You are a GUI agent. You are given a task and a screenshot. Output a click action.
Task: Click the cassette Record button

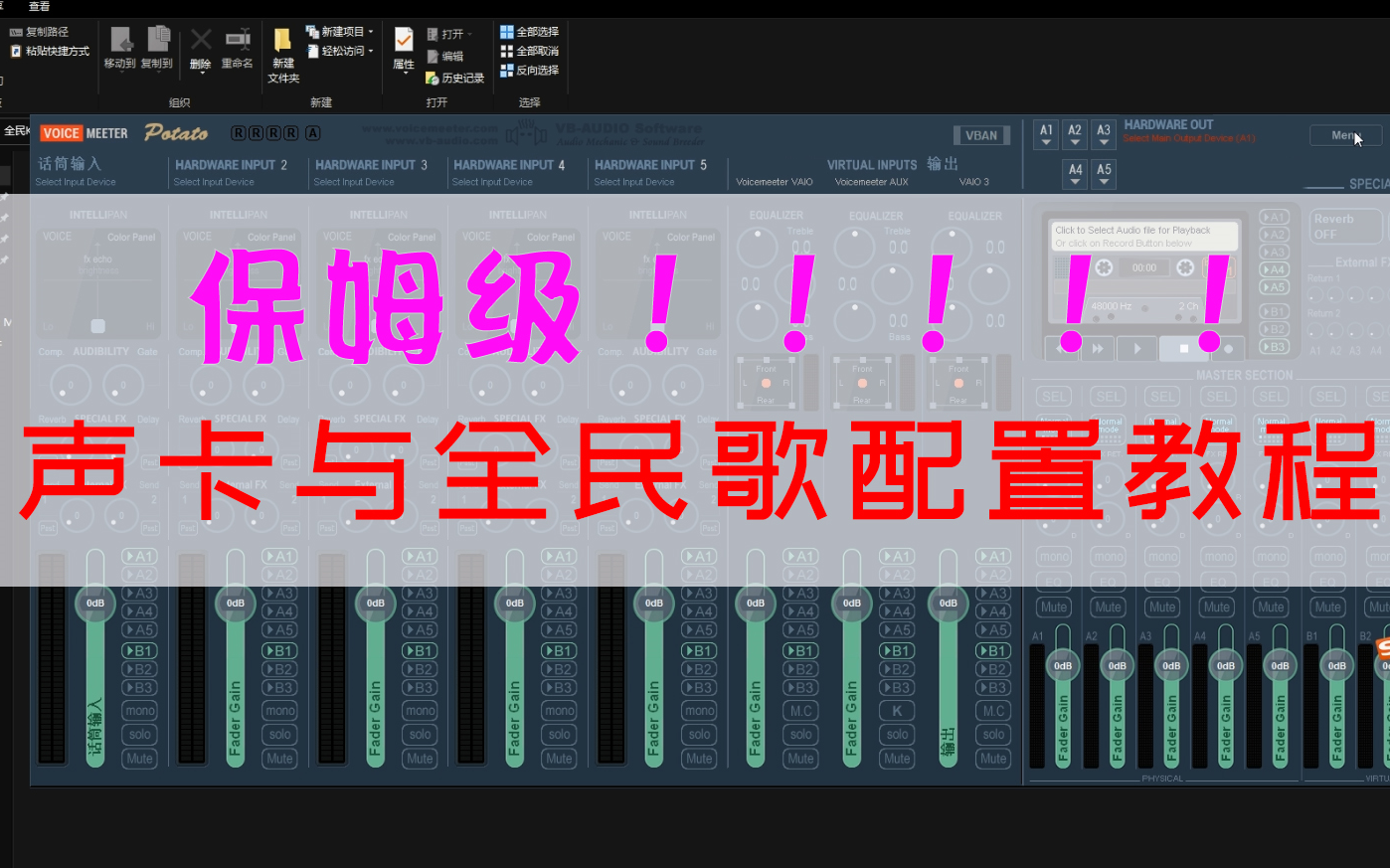[1229, 348]
